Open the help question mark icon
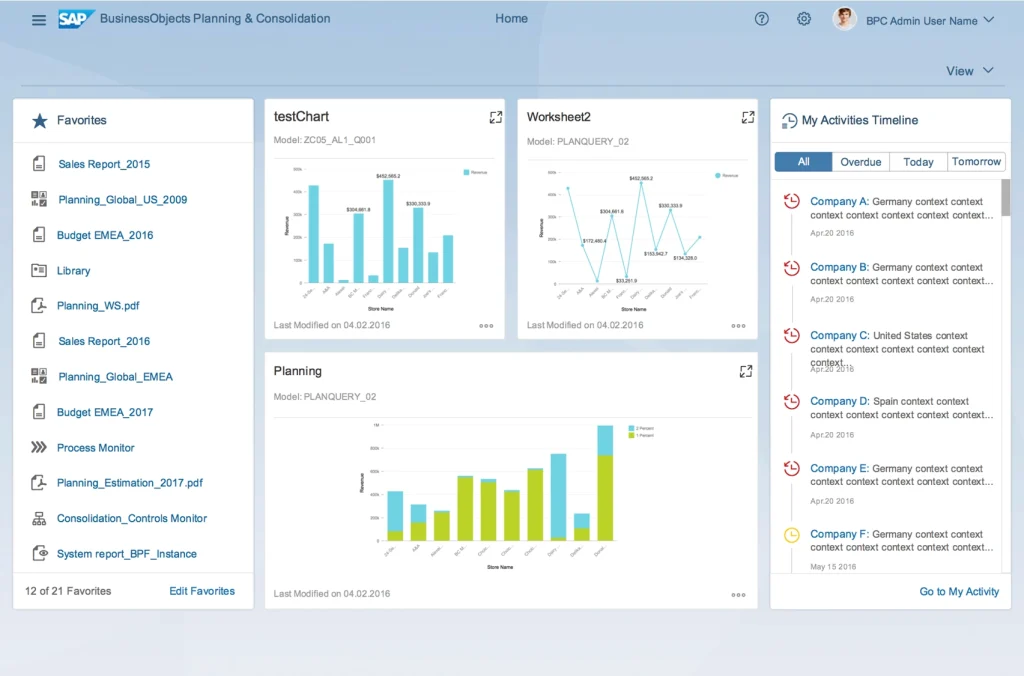The height and width of the screenshot is (676, 1024). pyautogui.click(x=761, y=19)
